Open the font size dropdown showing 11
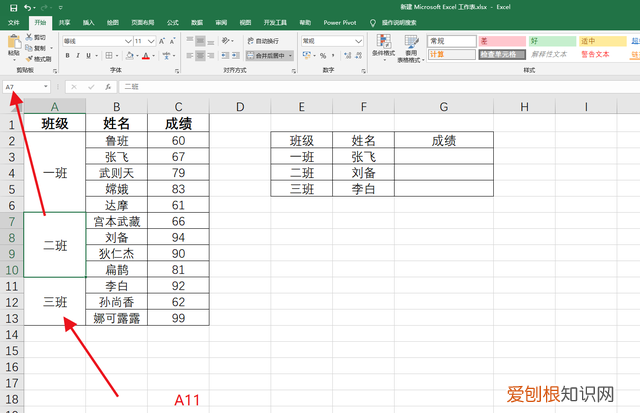The image size is (640, 413). pyautogui.click(x=151, y=41)
